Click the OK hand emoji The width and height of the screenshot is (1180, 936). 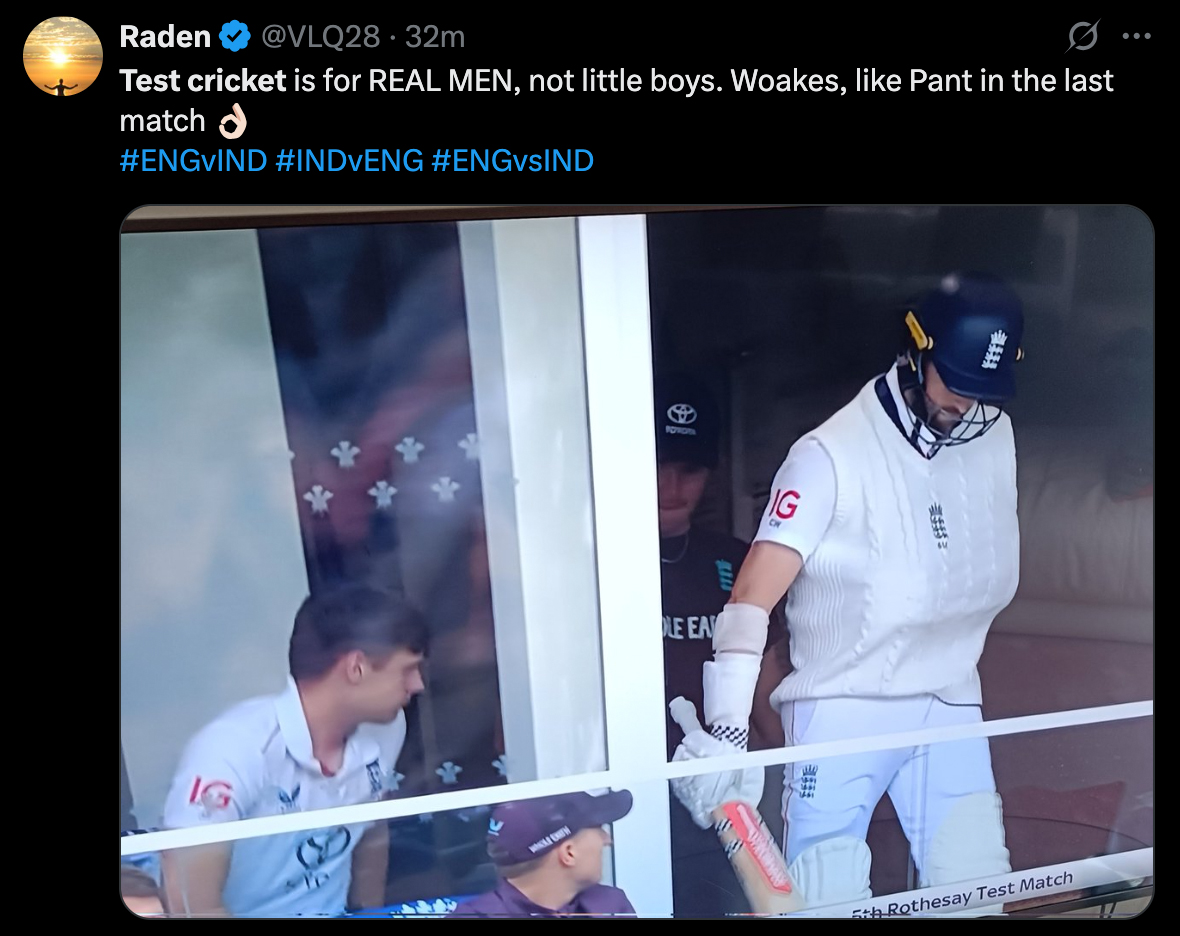(x=233, y=121)
